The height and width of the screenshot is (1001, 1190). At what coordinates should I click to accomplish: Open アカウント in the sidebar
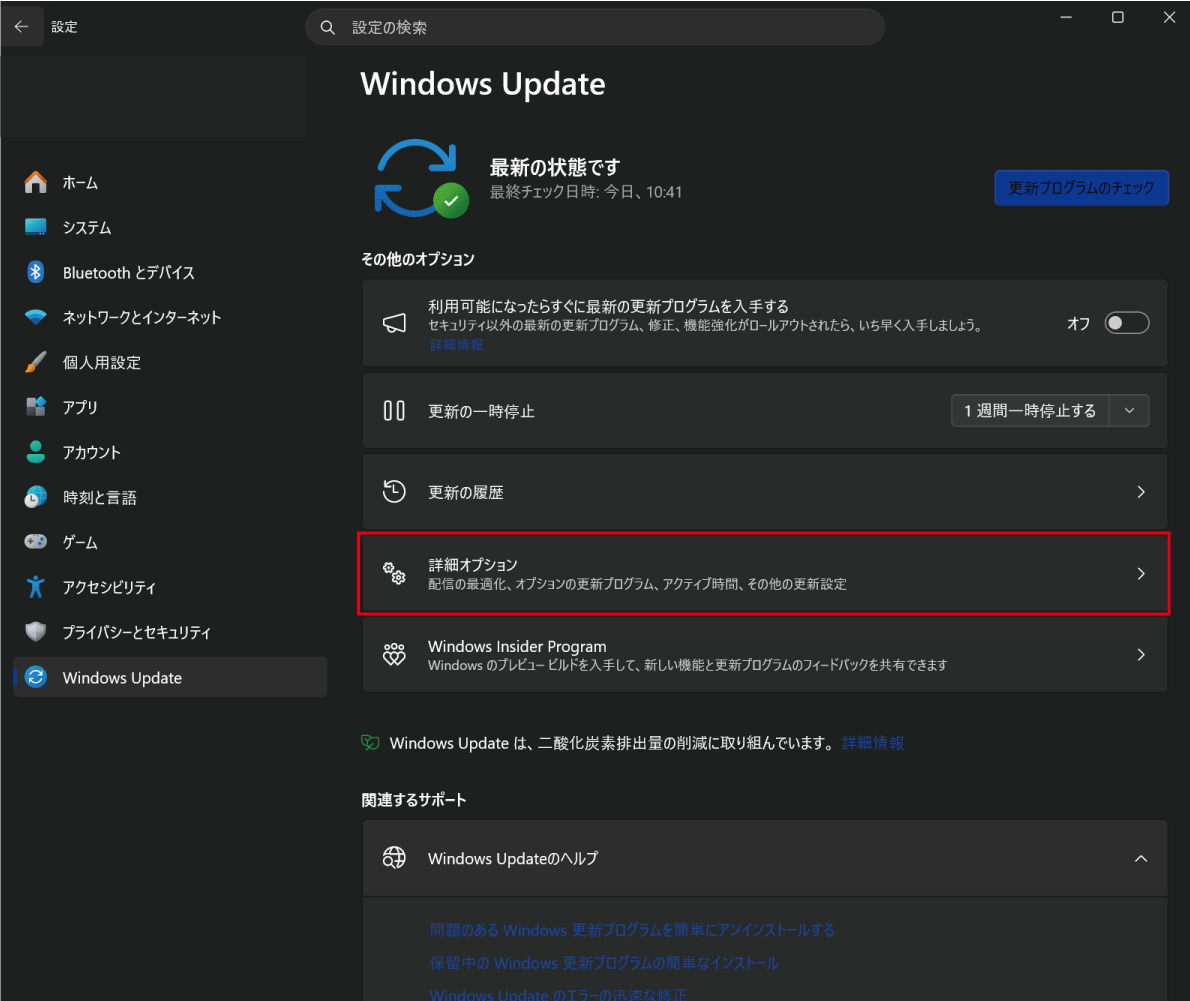91,452
